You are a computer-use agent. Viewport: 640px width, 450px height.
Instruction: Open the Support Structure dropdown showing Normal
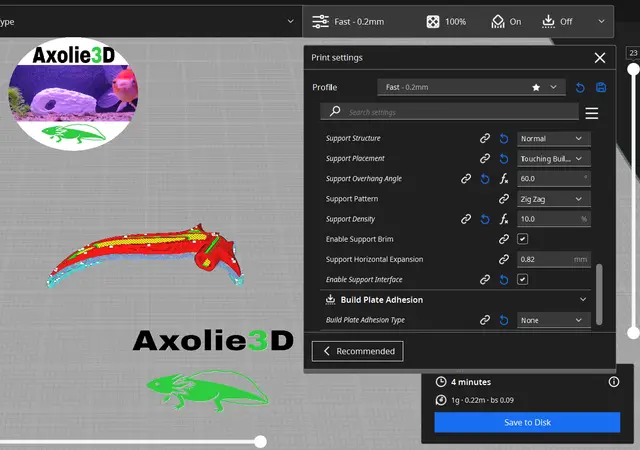tap(553, 138)
